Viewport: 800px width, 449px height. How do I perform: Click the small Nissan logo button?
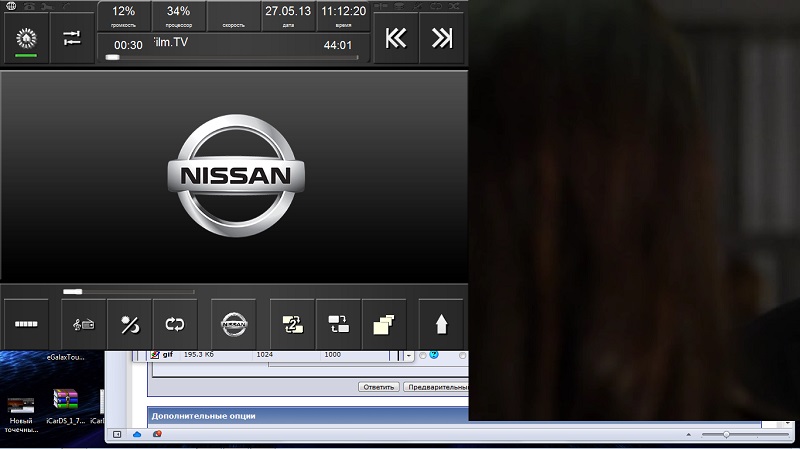click(234, 324)
